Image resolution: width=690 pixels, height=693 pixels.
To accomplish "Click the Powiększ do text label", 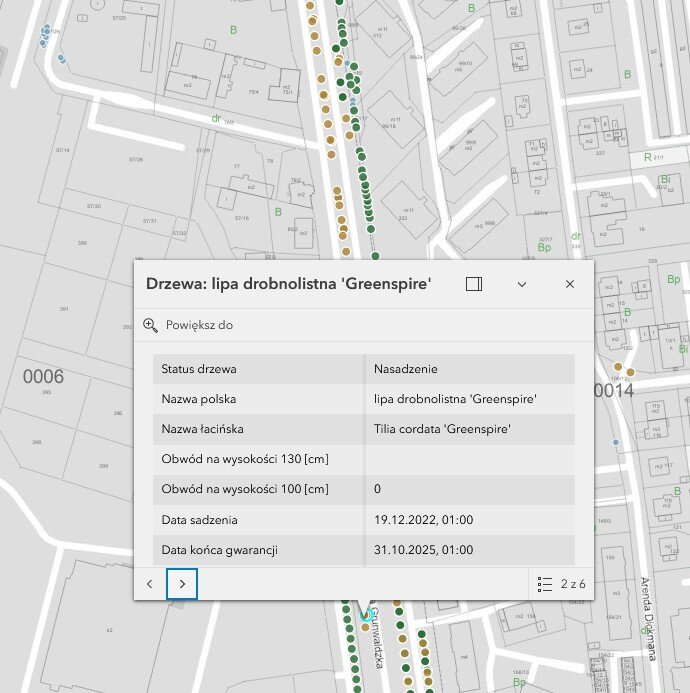I will tap(199, 325).
